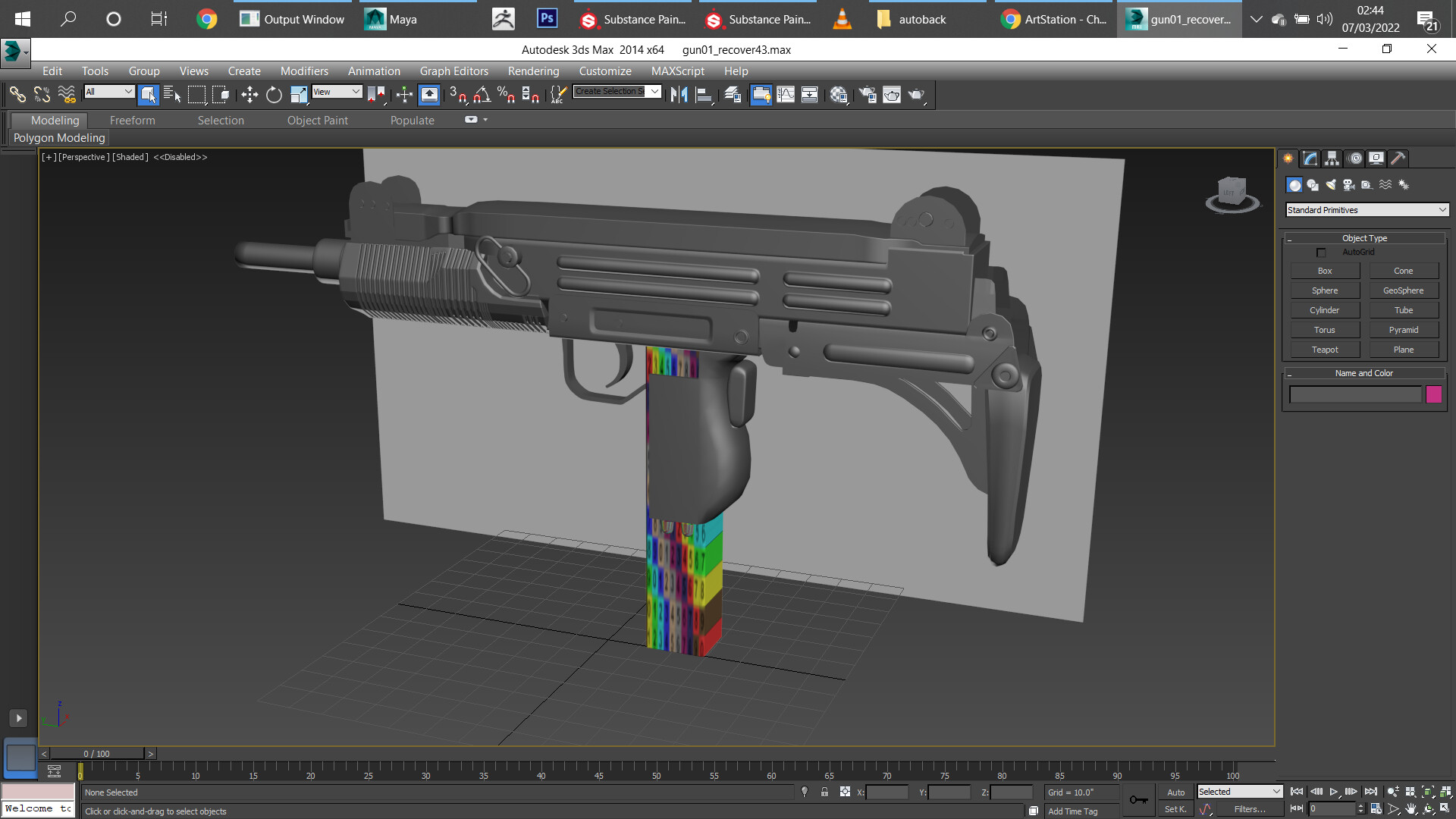Open the named selection sets dropdown
The image size is (1456, 819).
click(x=654, y=91)
